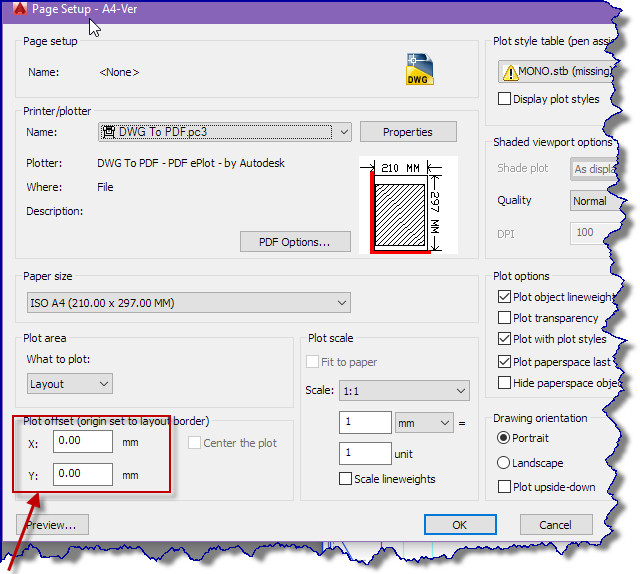The image size is (640, 574).
Task: Click the X plot offset field
Action: [x=83, y=441]
